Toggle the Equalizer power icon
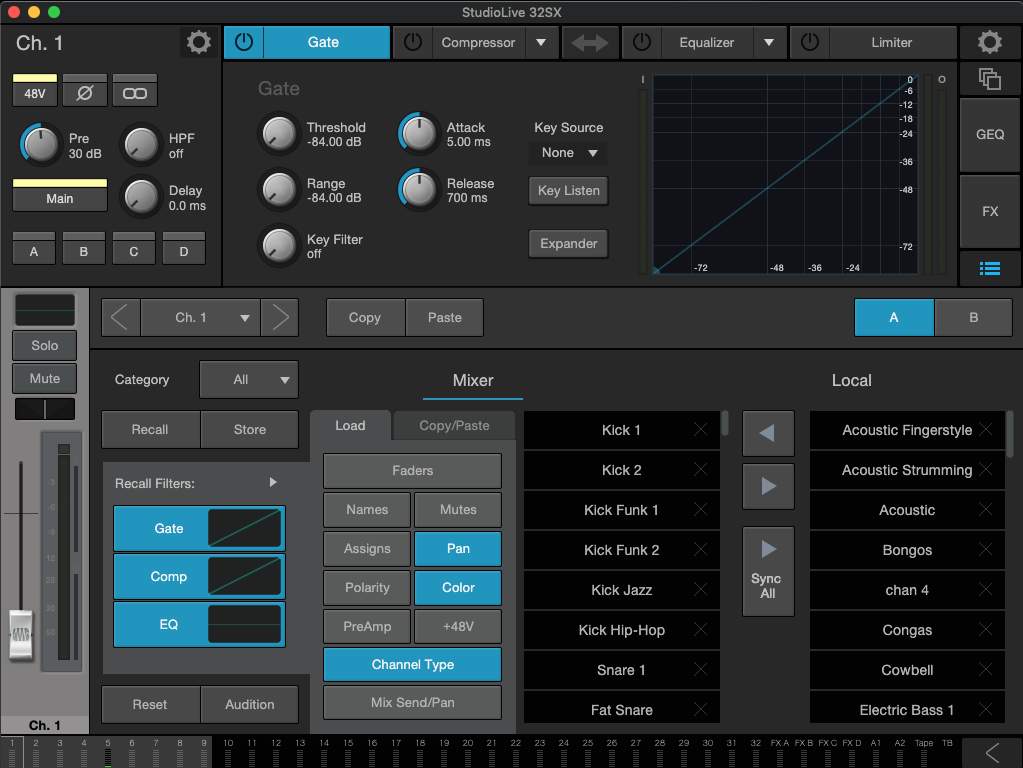 (x=642, y=42)
